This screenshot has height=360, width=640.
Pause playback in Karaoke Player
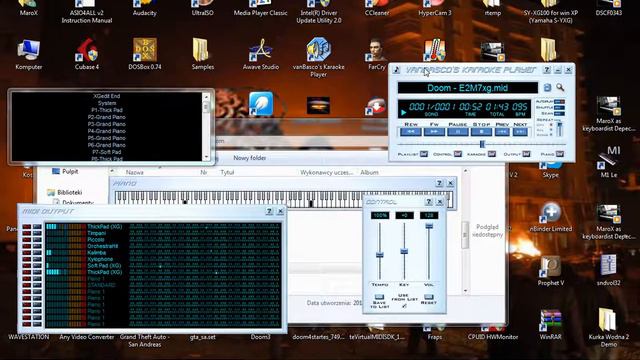click(458, 132)
